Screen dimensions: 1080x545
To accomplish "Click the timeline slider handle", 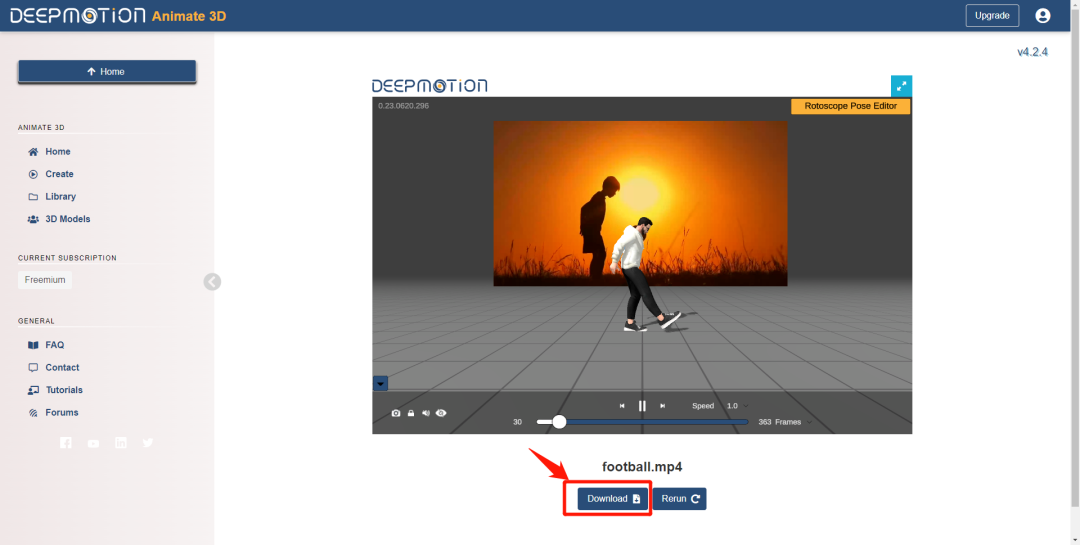I will (559, 422).
